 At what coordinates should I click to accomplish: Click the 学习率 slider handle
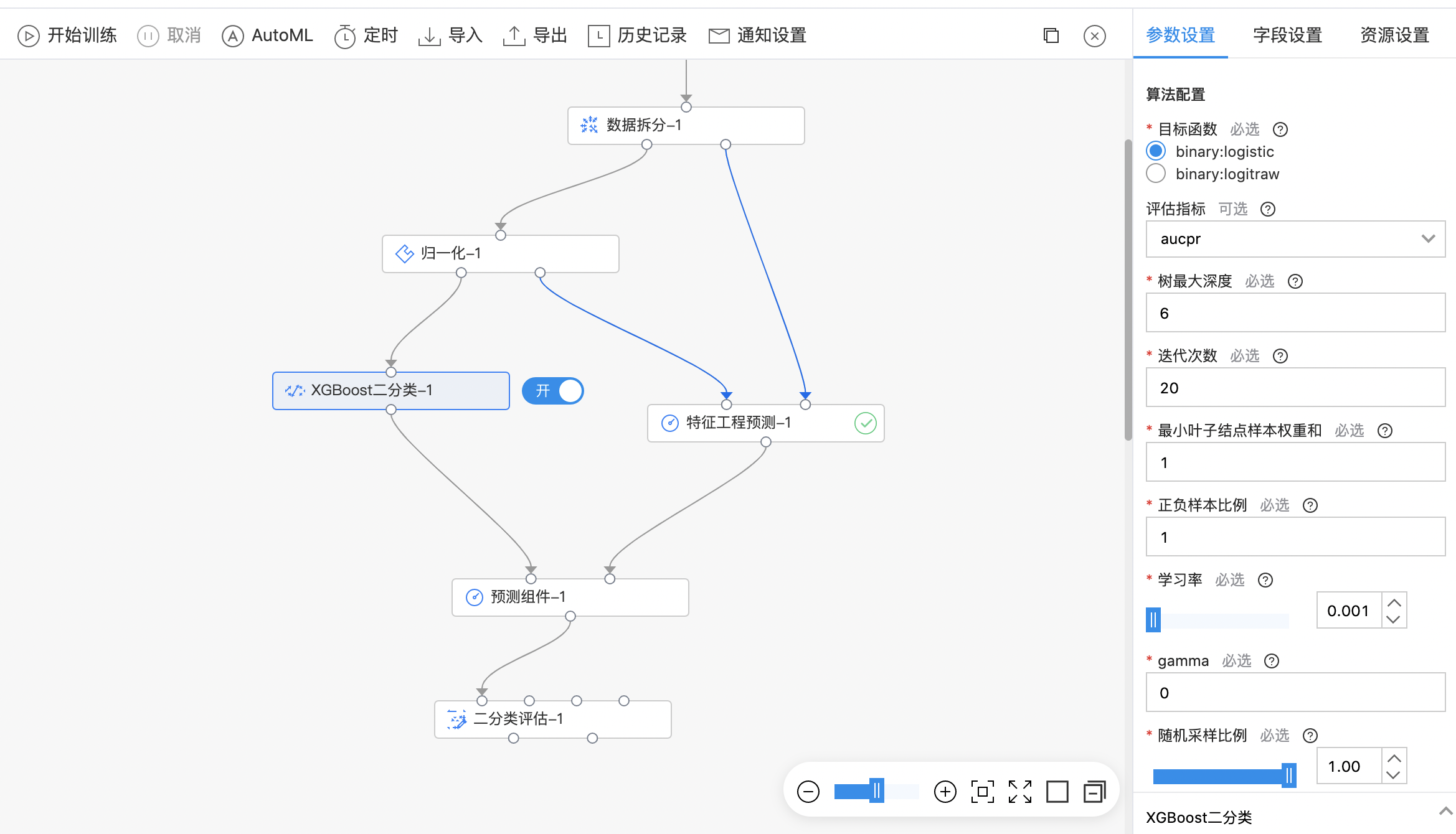(1153, 620)
